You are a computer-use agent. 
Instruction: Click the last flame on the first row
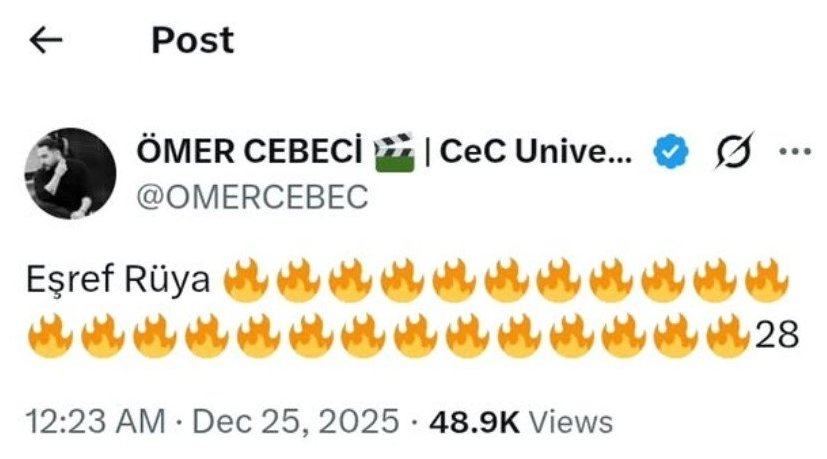766,282
